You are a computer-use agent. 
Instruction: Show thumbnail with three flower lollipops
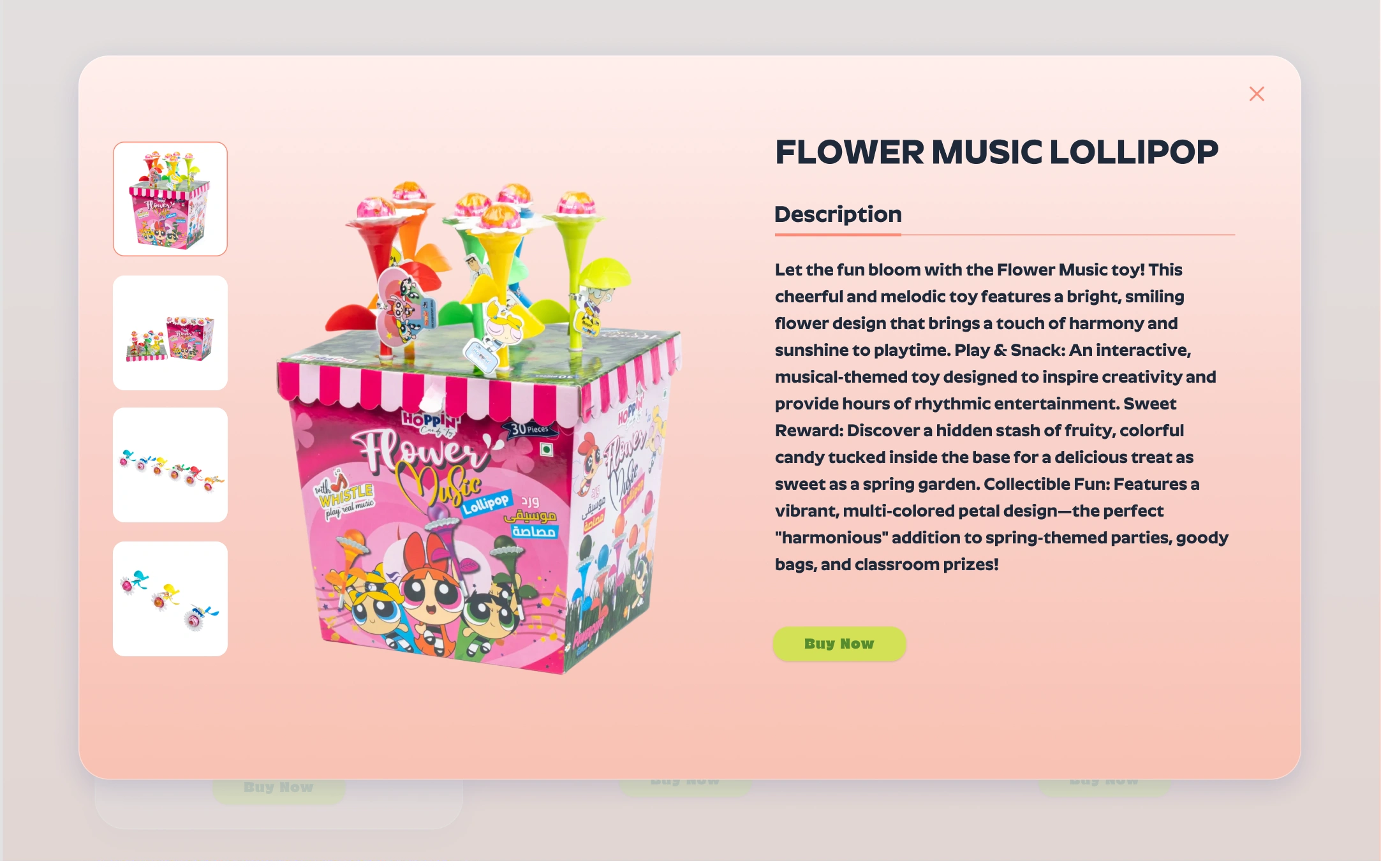[170, 599]
